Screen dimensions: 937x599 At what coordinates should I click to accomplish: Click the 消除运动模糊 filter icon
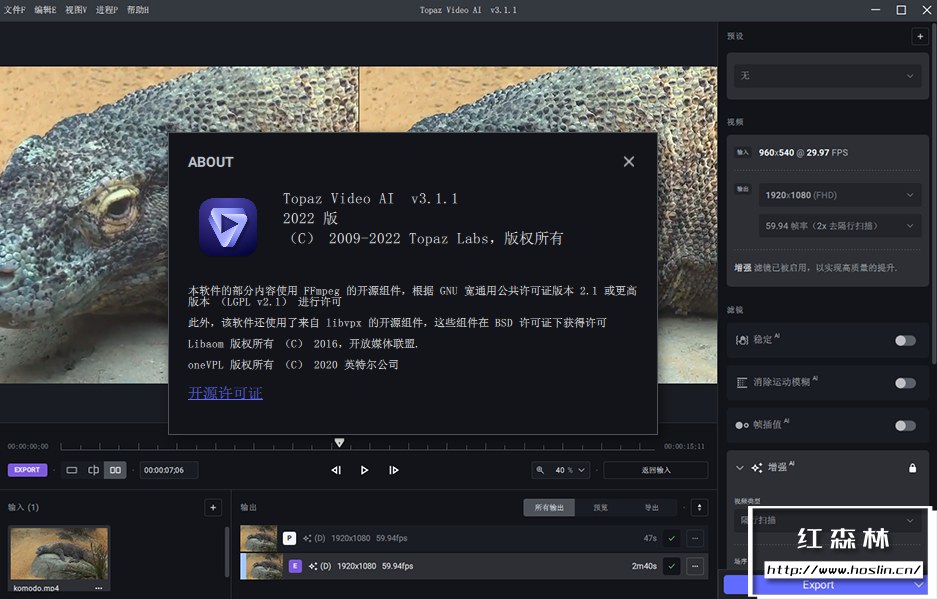pos(742,383)
